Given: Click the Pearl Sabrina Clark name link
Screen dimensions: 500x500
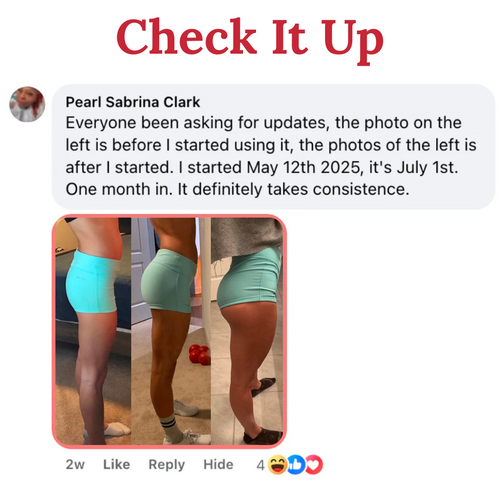Looking at the screenshot, I should tap(133, 102).
